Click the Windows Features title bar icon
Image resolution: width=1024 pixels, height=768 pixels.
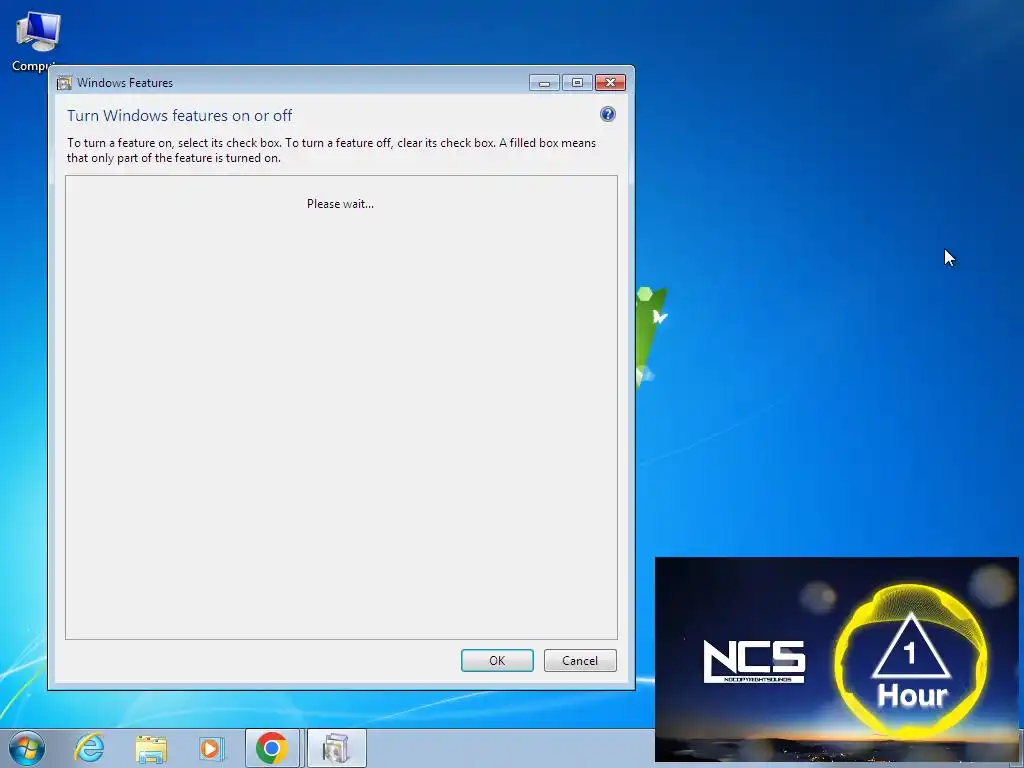pyautogui.click(x=64, y=83)
